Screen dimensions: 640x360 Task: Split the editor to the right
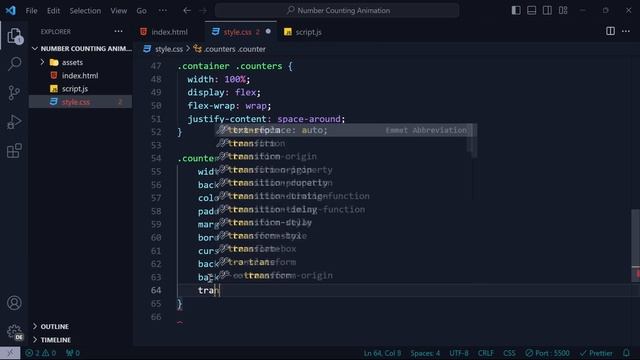point(610,31)
